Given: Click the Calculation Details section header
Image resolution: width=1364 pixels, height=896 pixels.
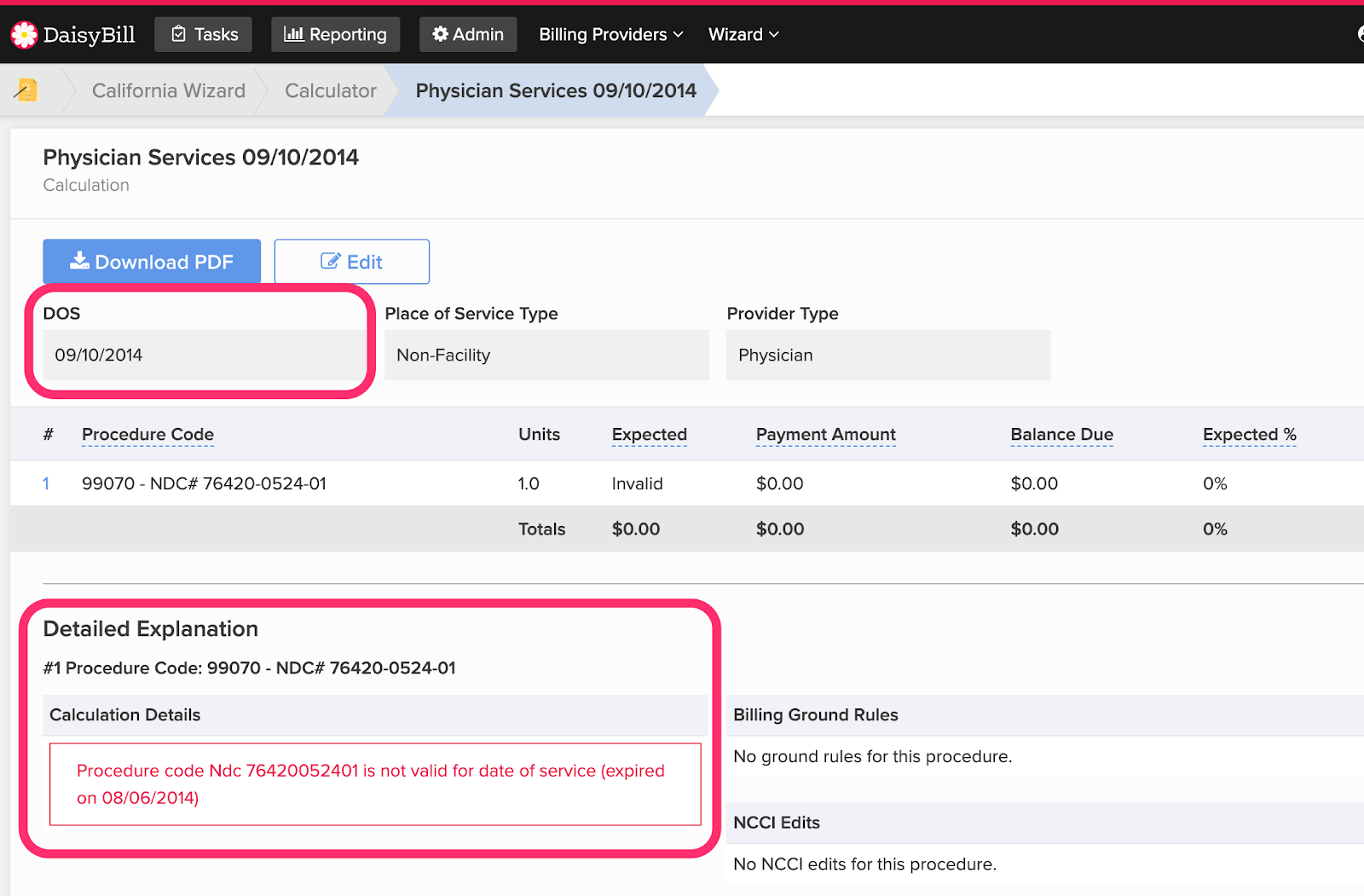Looking at the screenshot, I should pyautogui.click(x=375, y=715).
